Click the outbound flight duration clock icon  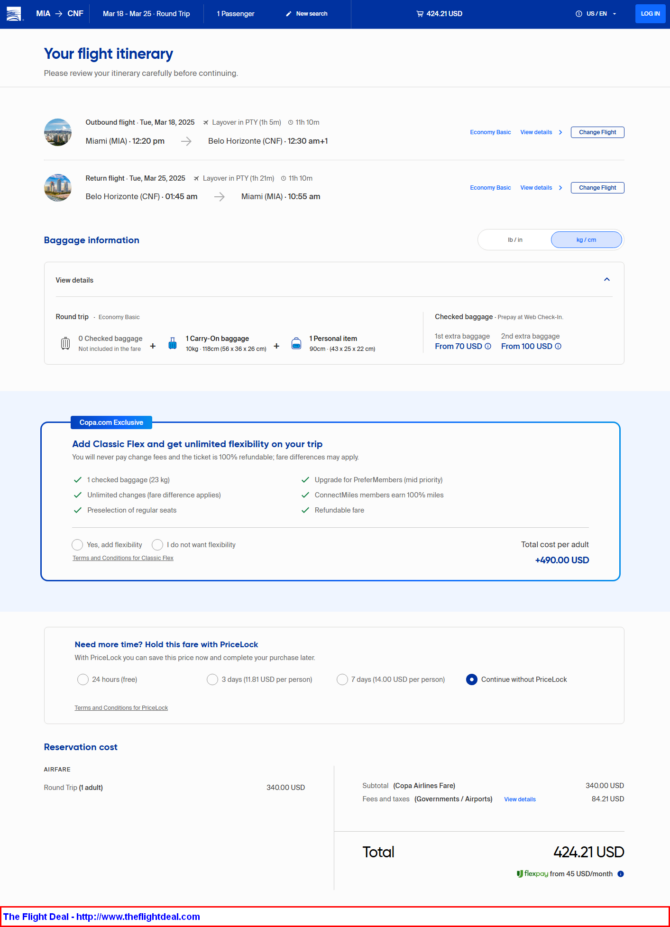click(x=290, y=122)
